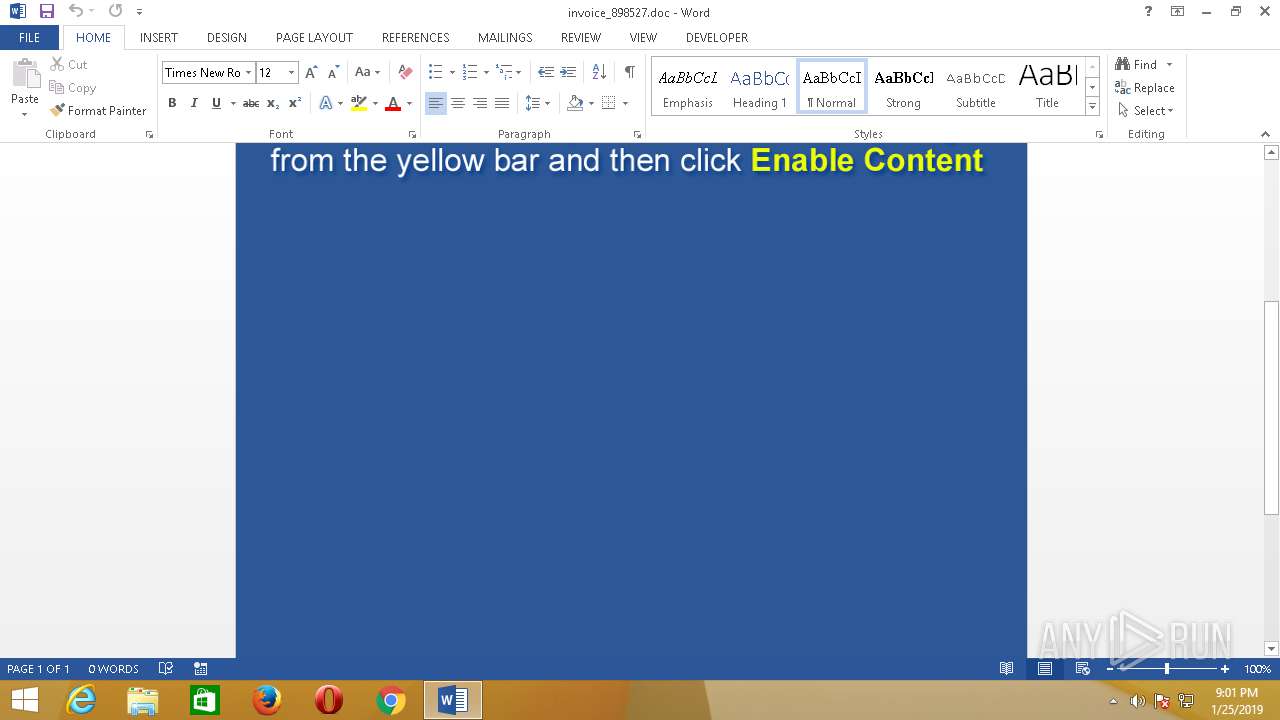The image size is (1280, 720).
Task: Apply the Strong style
Action: click(903, 86)
